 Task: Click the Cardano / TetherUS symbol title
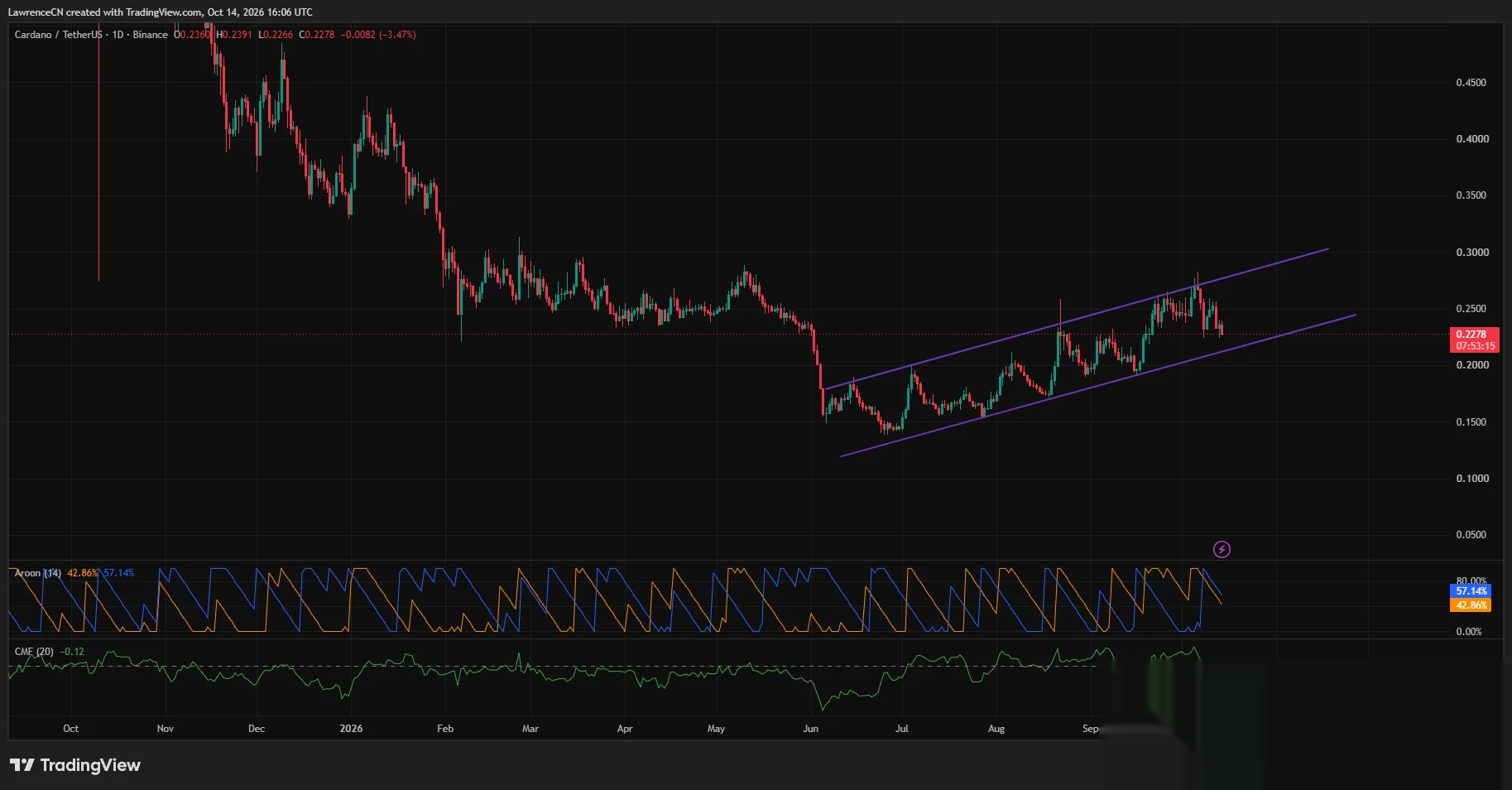point(59,35)
